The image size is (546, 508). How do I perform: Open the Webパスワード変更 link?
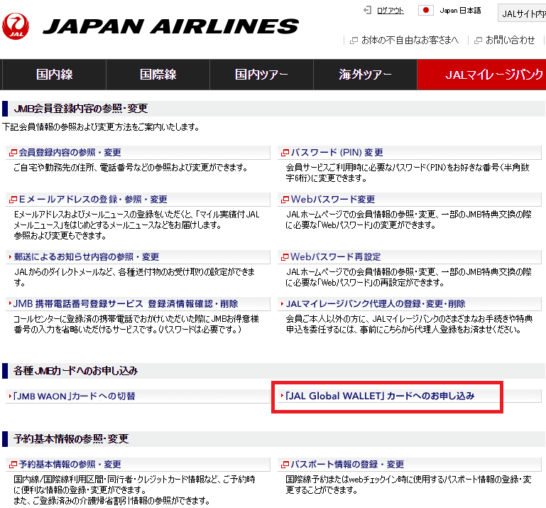[x=333, y=200]
